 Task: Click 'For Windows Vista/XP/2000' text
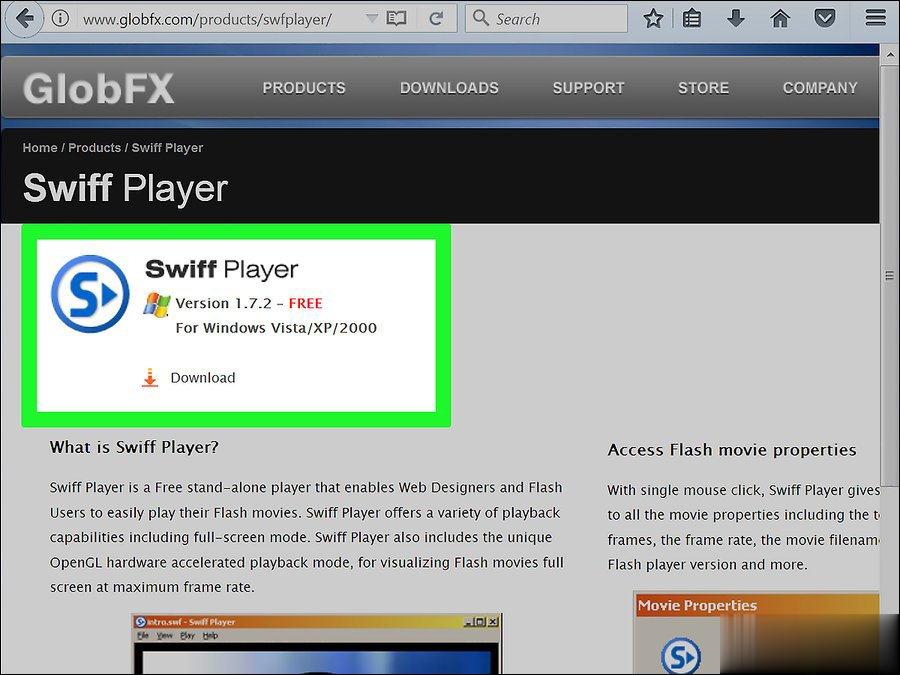[x=276, y=328]
